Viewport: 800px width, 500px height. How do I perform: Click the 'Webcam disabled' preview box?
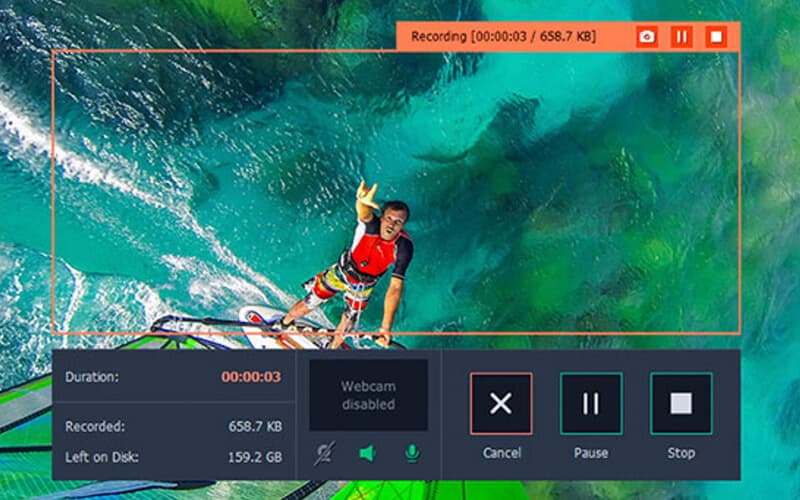[x=368, y=395]
